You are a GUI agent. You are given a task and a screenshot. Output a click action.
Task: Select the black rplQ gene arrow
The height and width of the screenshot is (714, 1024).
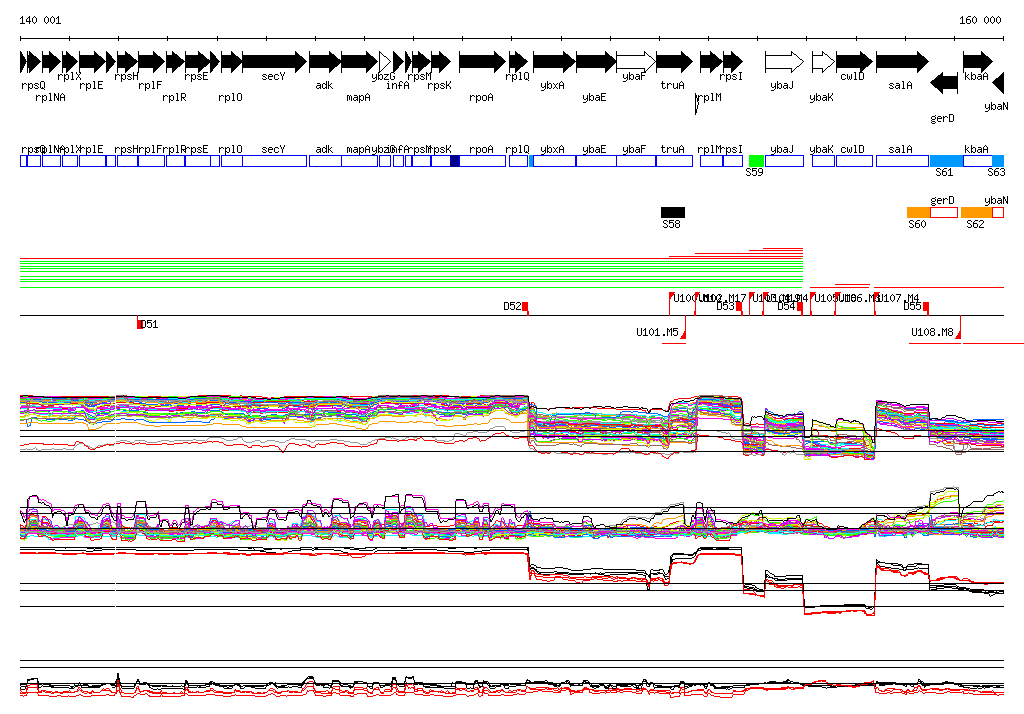[519, 62]
